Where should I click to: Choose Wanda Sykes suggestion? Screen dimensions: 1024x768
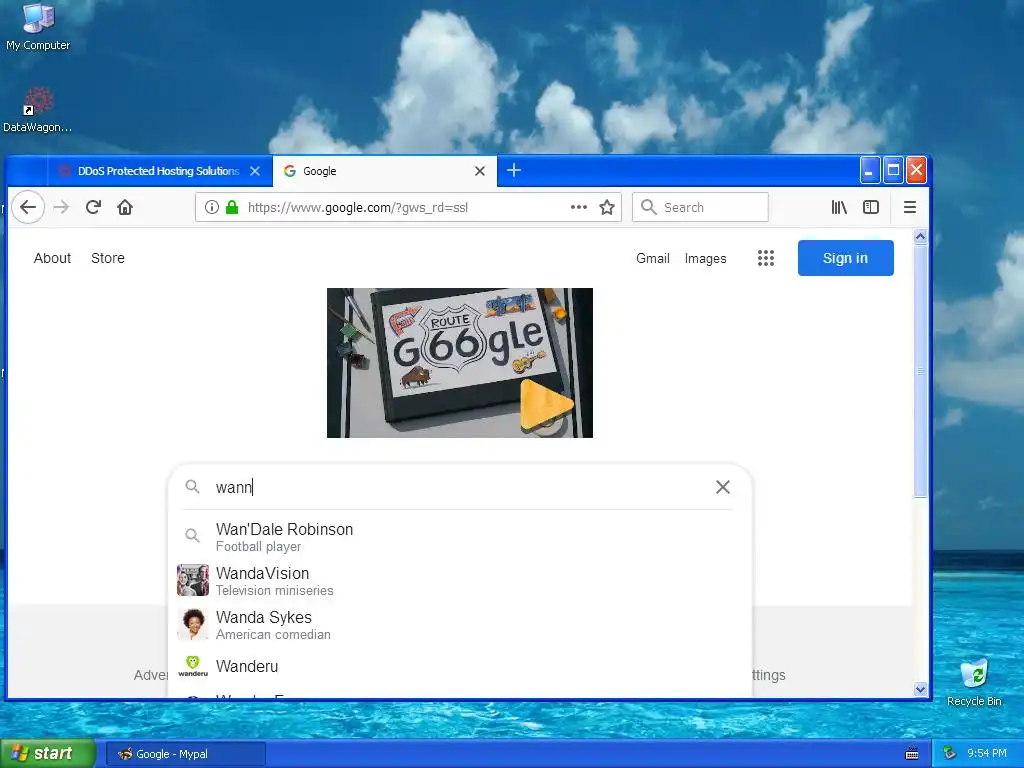(460, 625)
